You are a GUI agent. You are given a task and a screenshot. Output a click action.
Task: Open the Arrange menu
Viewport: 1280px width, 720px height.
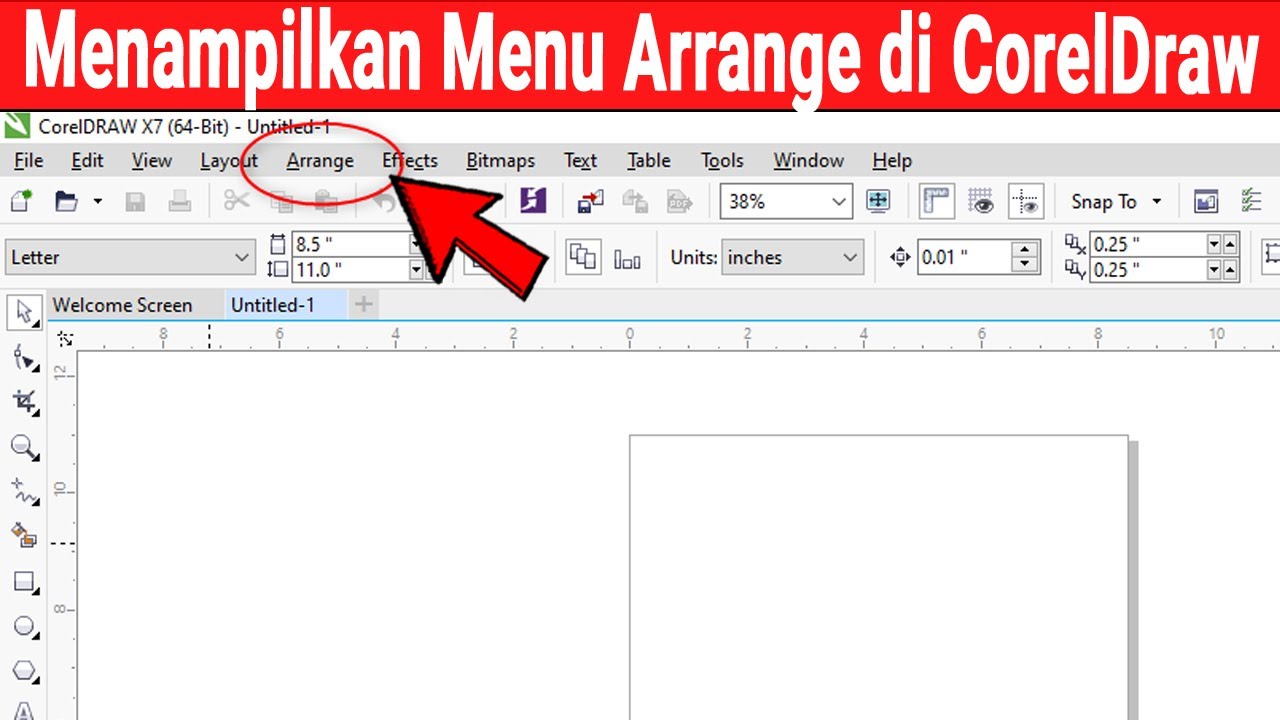click(x=320, y=160)
